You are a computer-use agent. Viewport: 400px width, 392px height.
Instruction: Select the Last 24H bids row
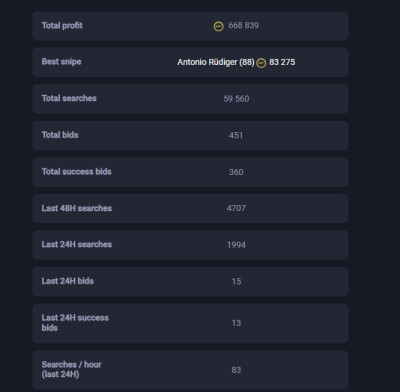click(190, 282)
